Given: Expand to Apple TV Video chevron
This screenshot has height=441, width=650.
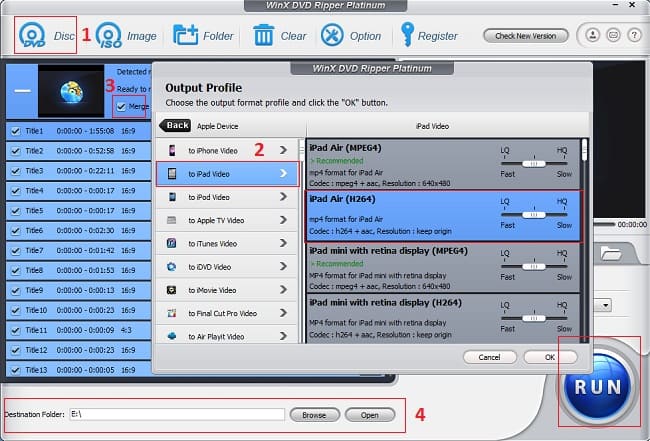Looking at the screenshot, I should coord(284,220).
